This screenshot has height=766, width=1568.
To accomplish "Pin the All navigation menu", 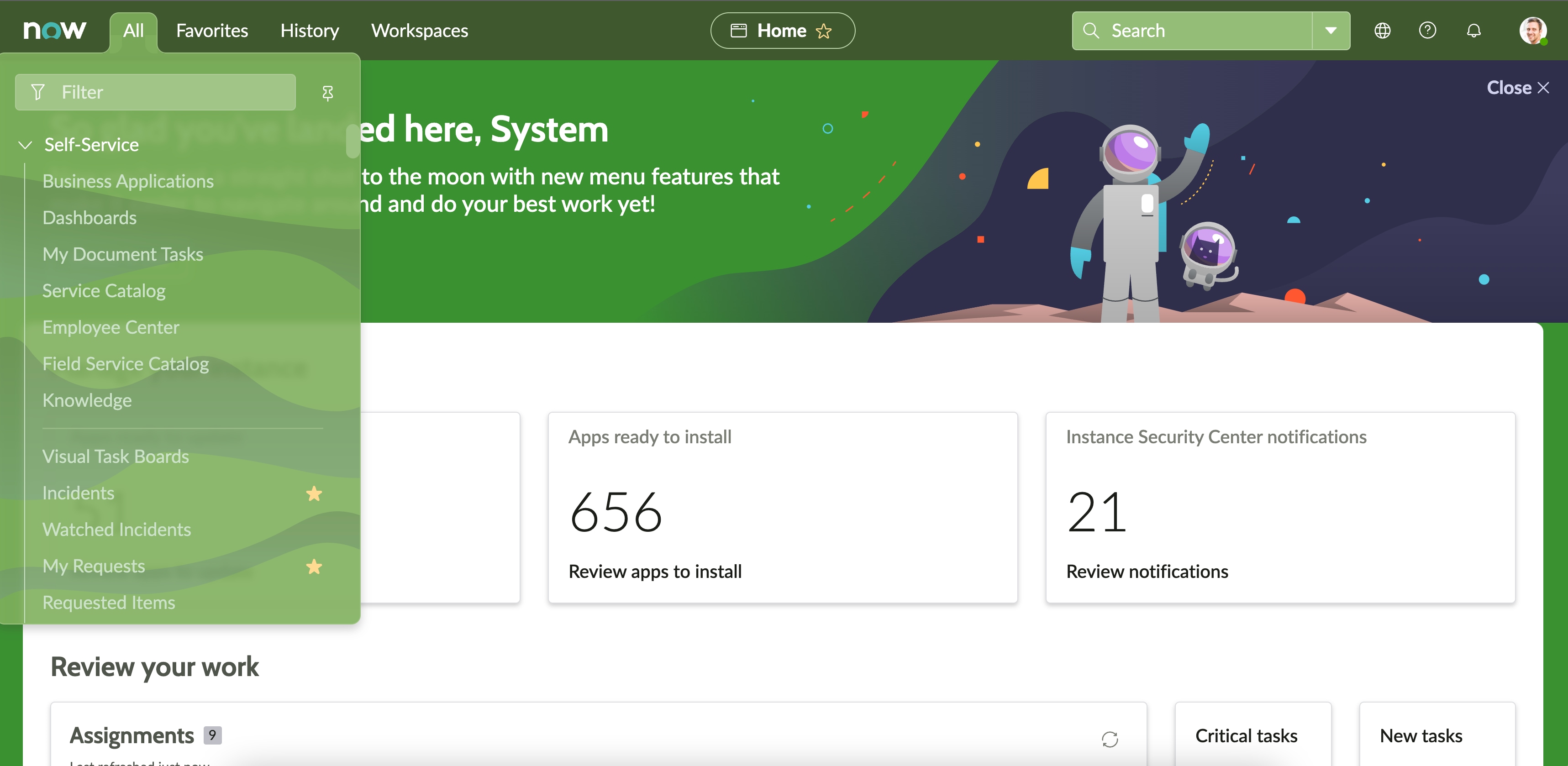I will (x=328, y=93).
